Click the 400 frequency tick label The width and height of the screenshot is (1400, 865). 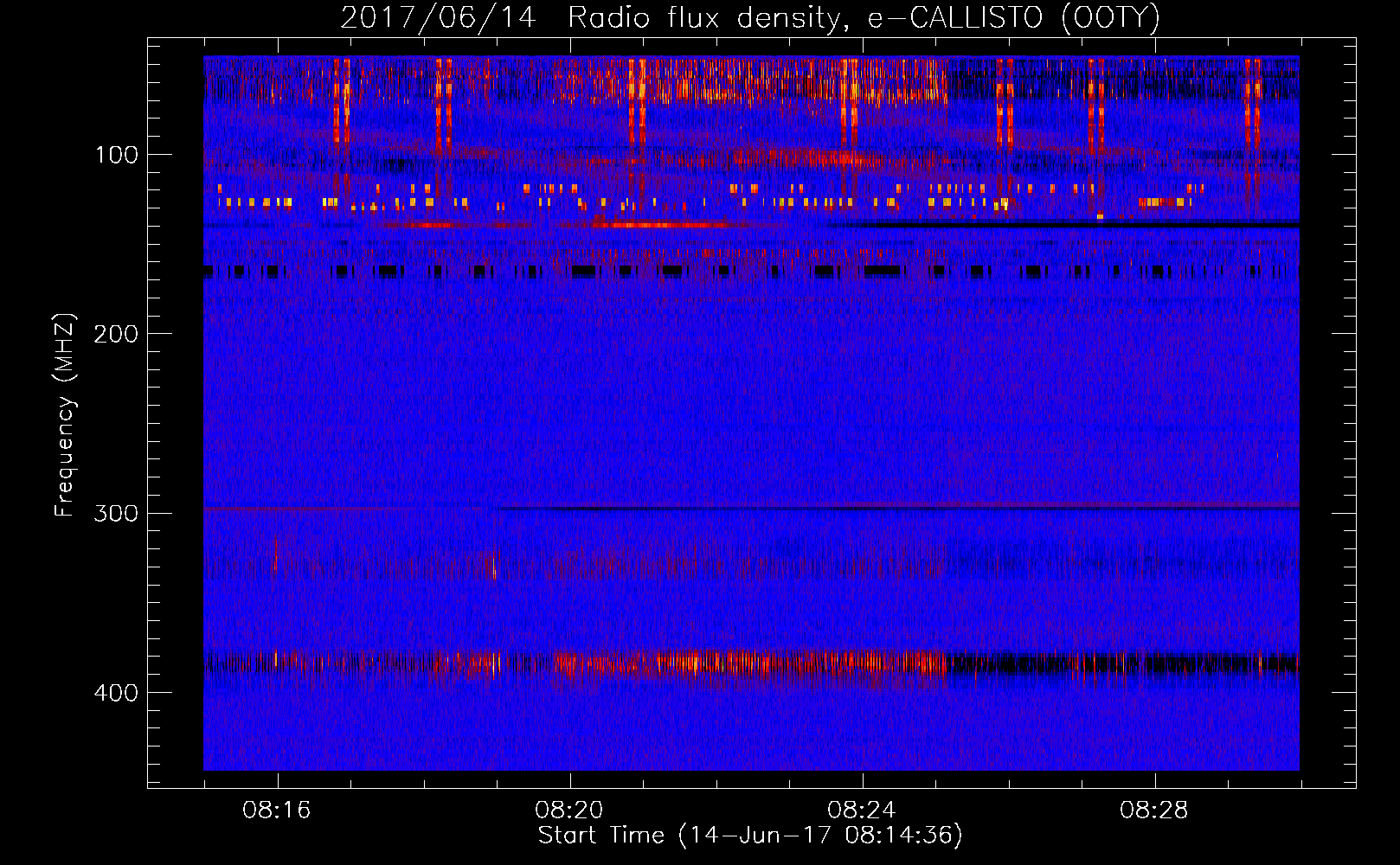click(x=116, y=693)
